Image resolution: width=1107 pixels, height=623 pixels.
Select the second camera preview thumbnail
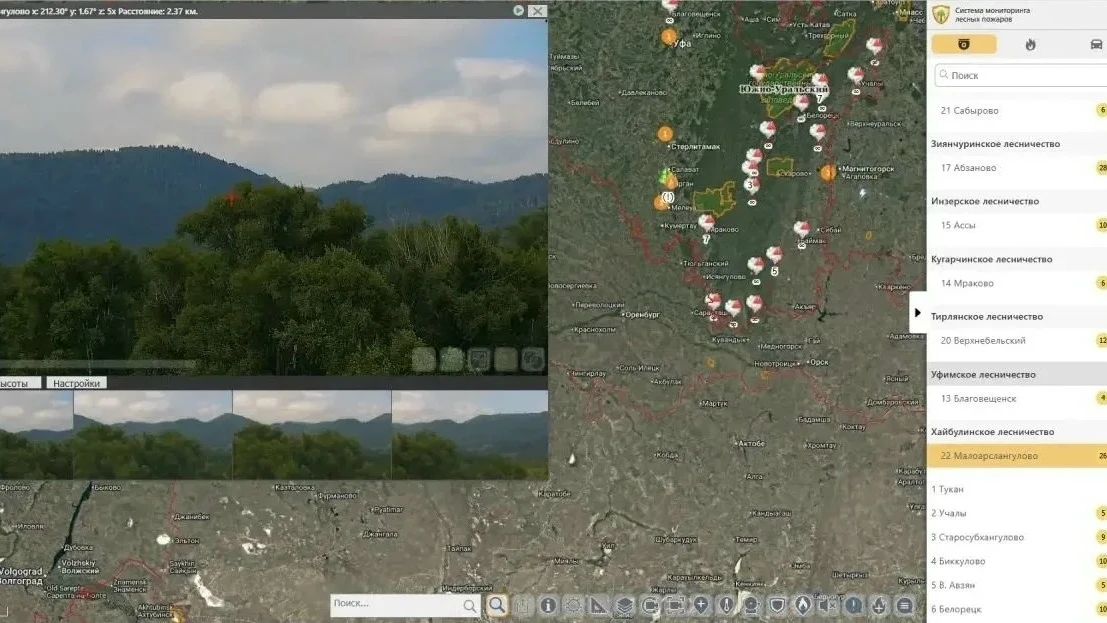[x=152, y=435]
